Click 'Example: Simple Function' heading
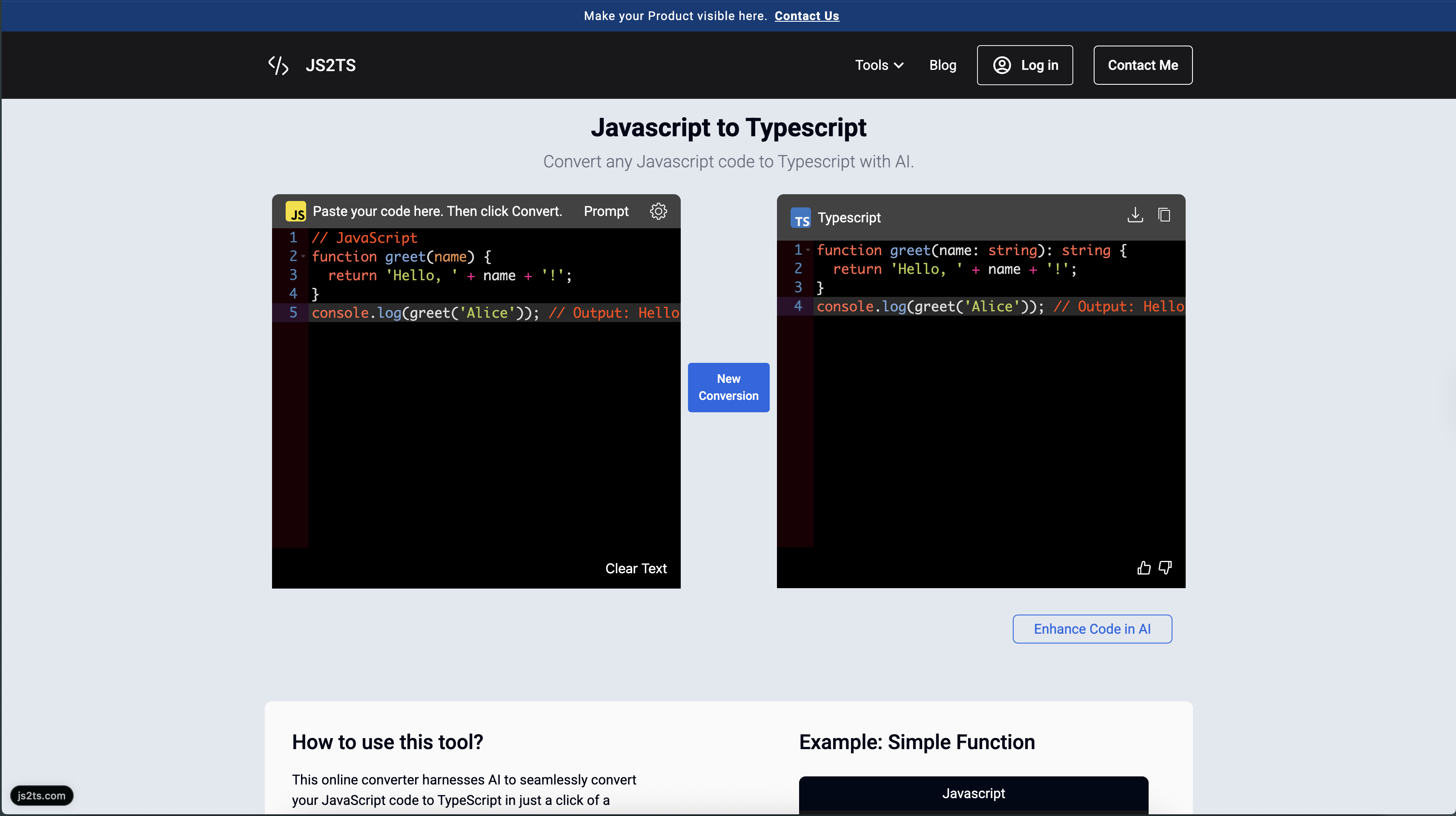The width and height of the screenshot is (1456, 816). pos(917,742)
